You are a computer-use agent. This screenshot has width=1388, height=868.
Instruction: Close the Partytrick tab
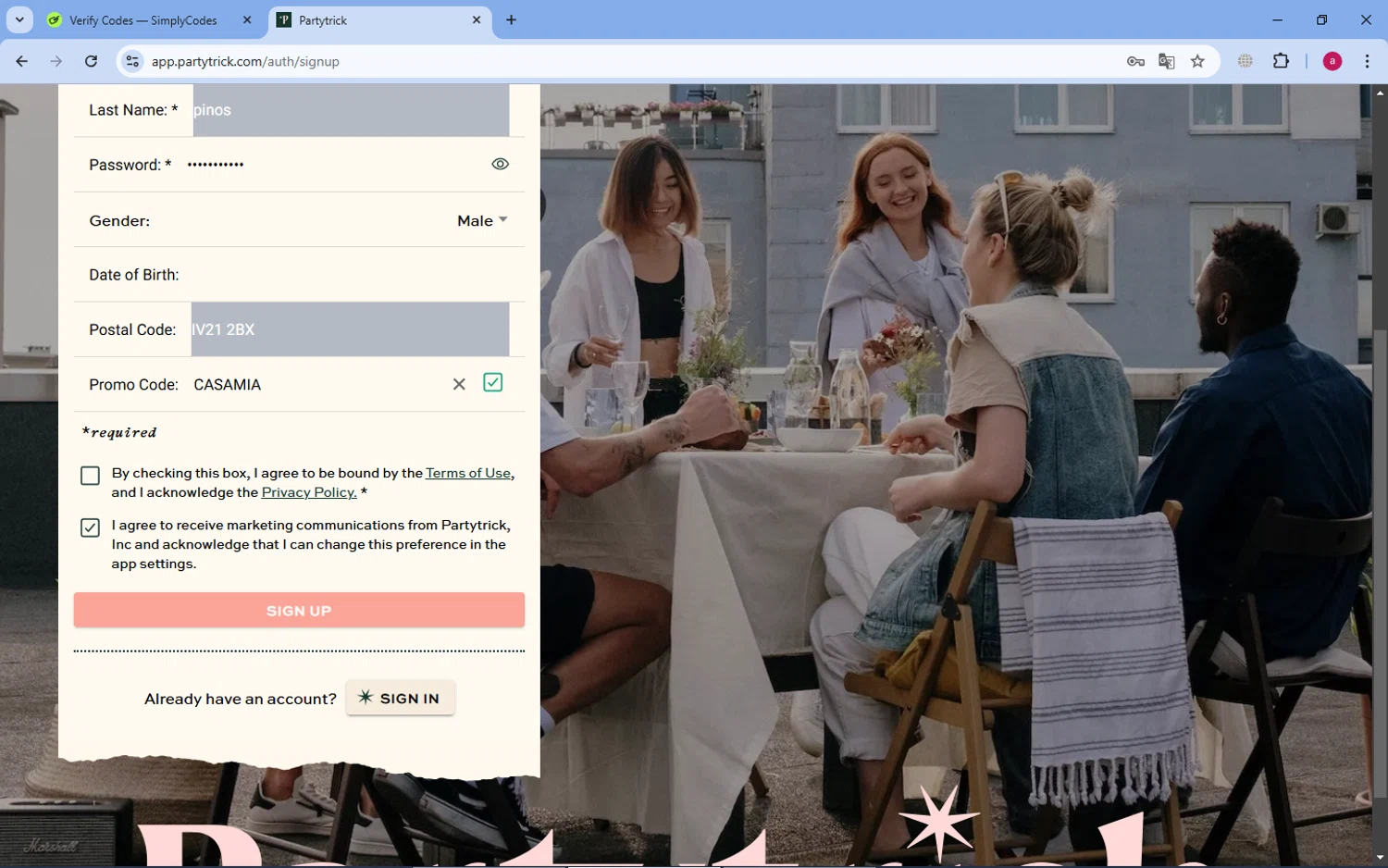click(x=477, y=19)
